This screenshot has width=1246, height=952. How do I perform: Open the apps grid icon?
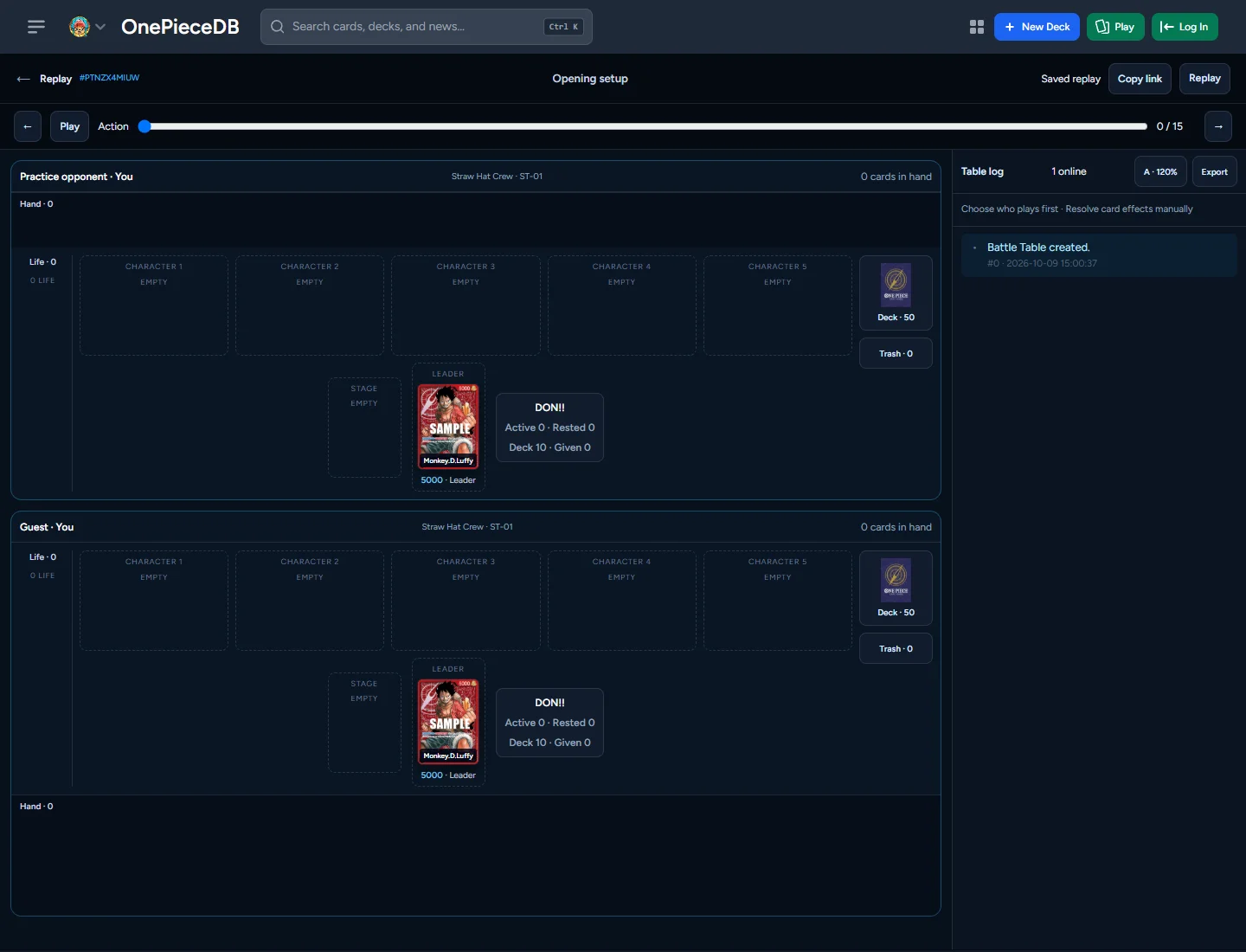[977, 27]
